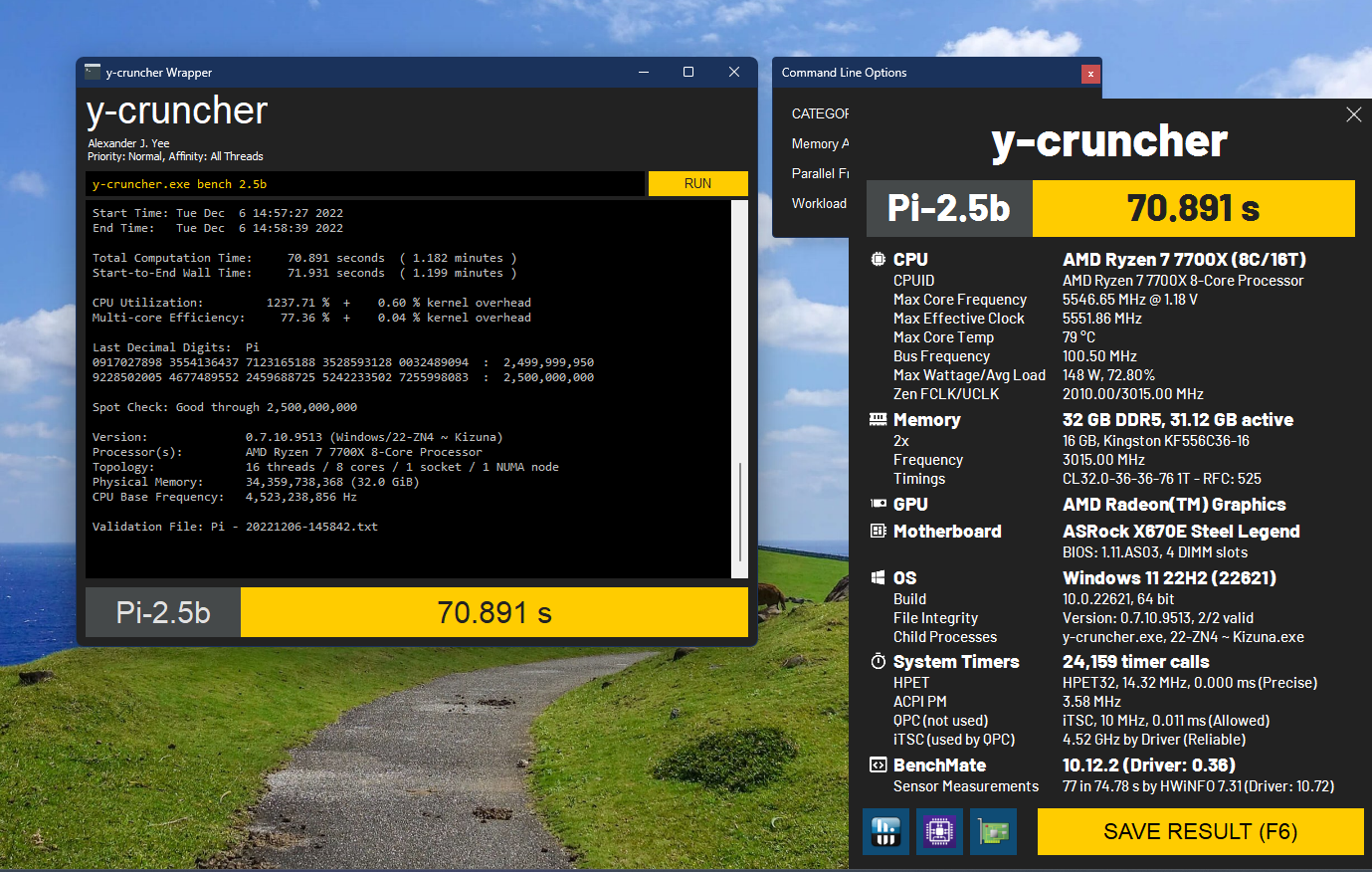Click the BenchMate section icon
This screenshot has height=872, width=1372.
(x=878, y=764)
